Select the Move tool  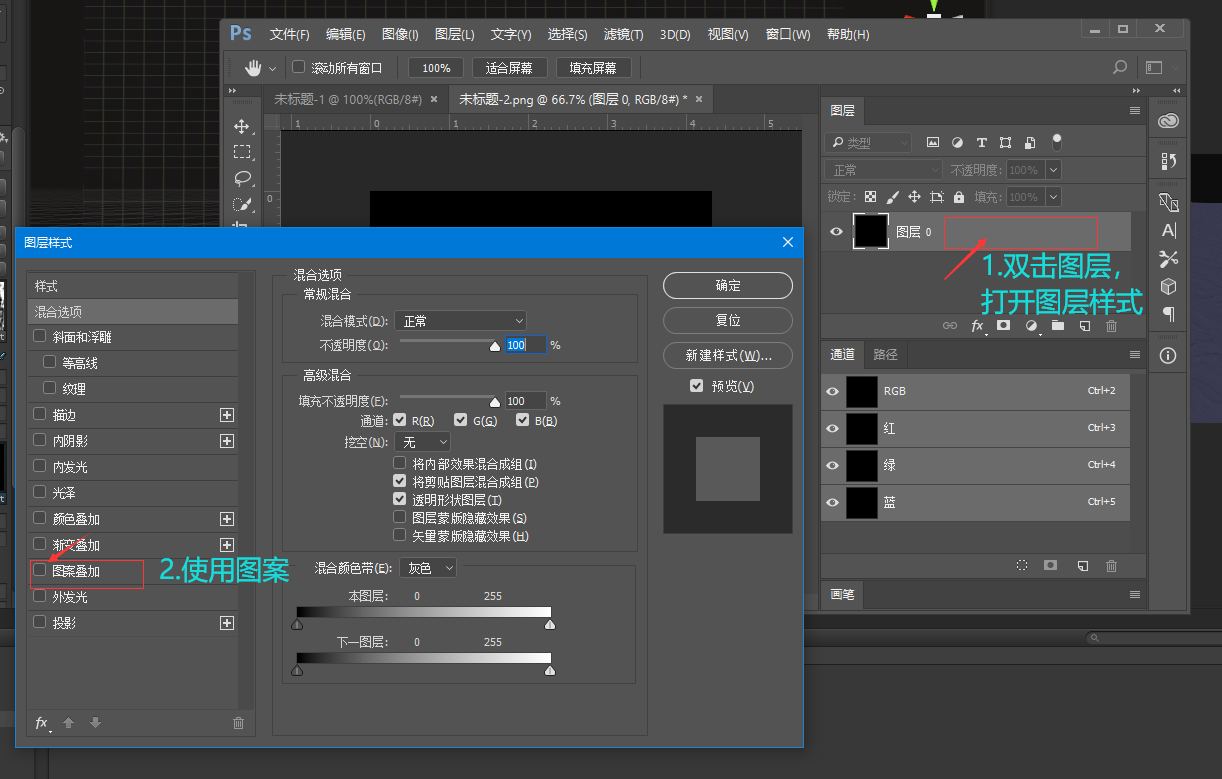pyautogui.click(x=241, y=126)
